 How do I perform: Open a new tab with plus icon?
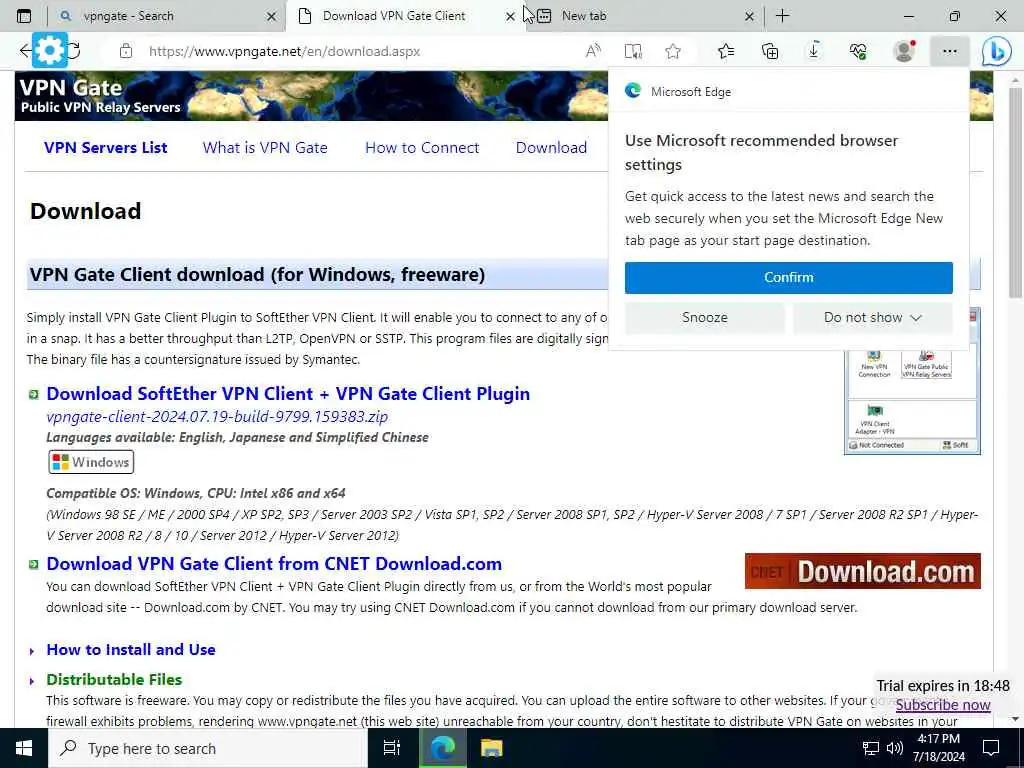(x=782, y=16)
